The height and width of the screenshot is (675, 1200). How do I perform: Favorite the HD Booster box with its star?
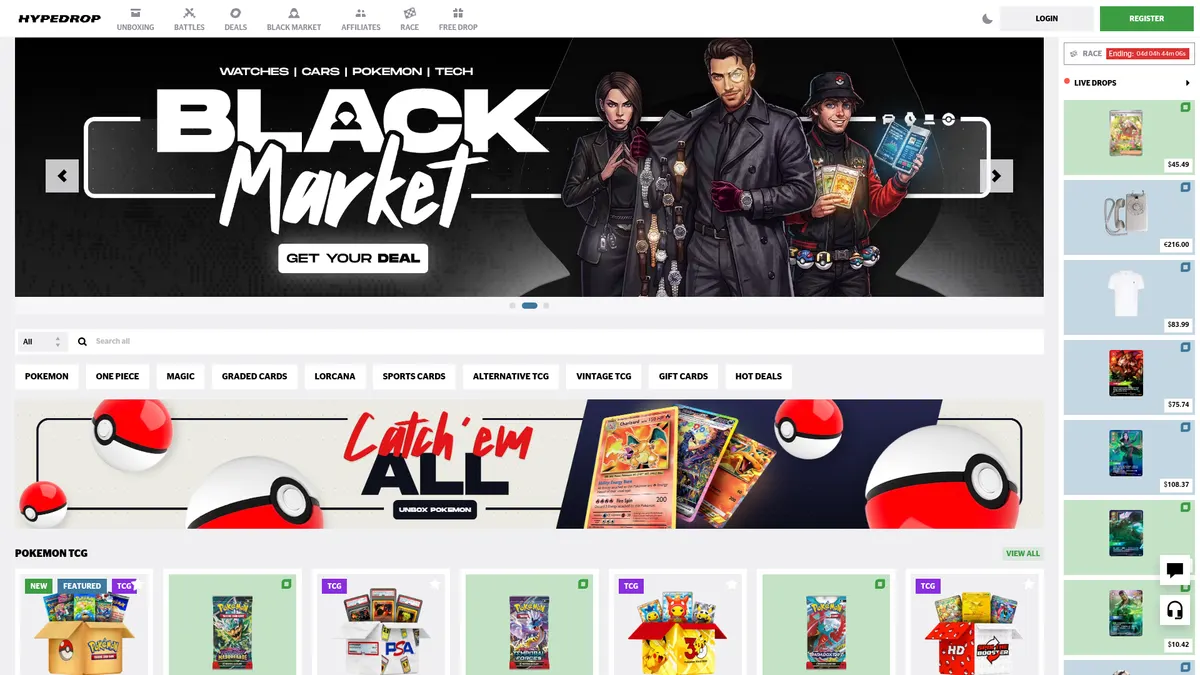click(x=1028, y=585)
